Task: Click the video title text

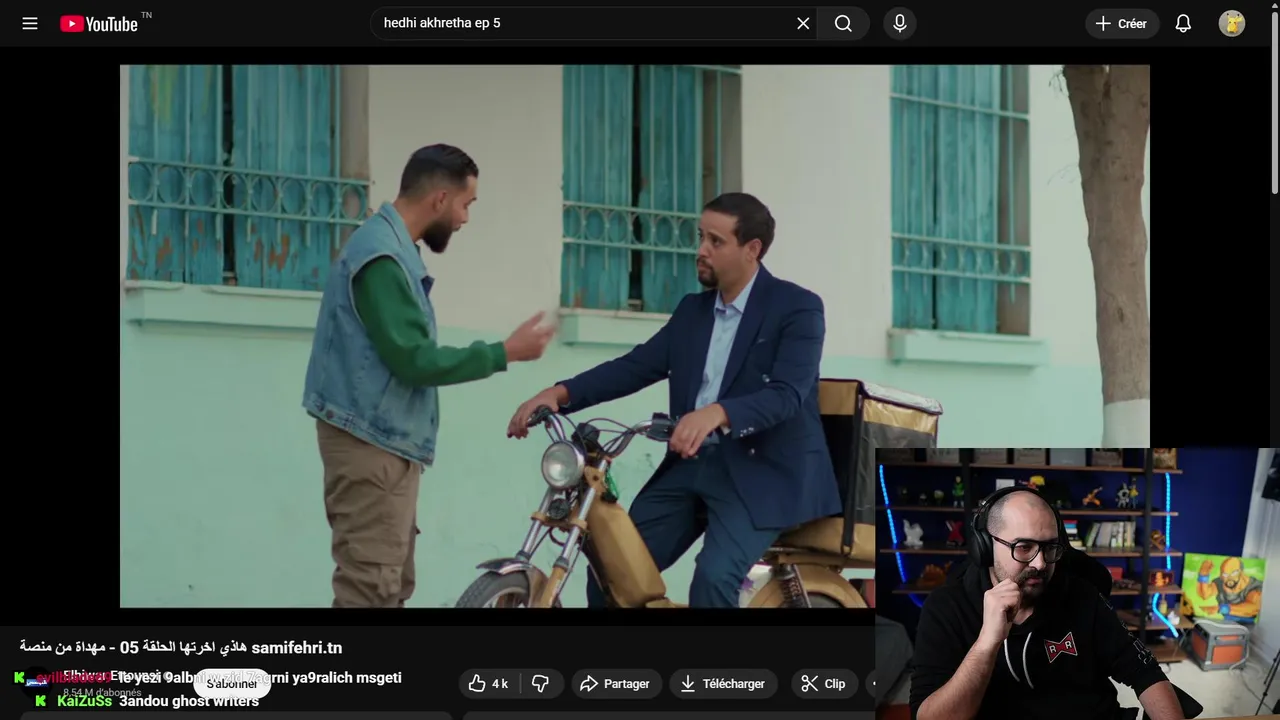Action: [181, 647]
